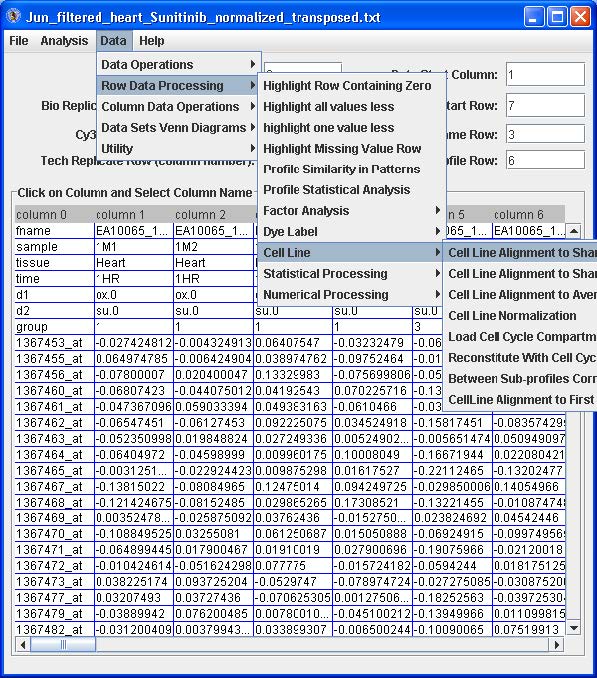Expand the Utility submenu

tap(179, 148)
